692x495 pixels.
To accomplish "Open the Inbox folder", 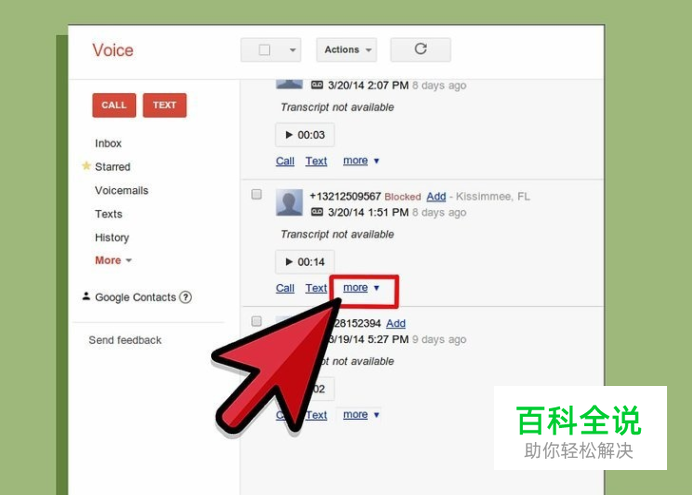I will click(x=108, y=143).
